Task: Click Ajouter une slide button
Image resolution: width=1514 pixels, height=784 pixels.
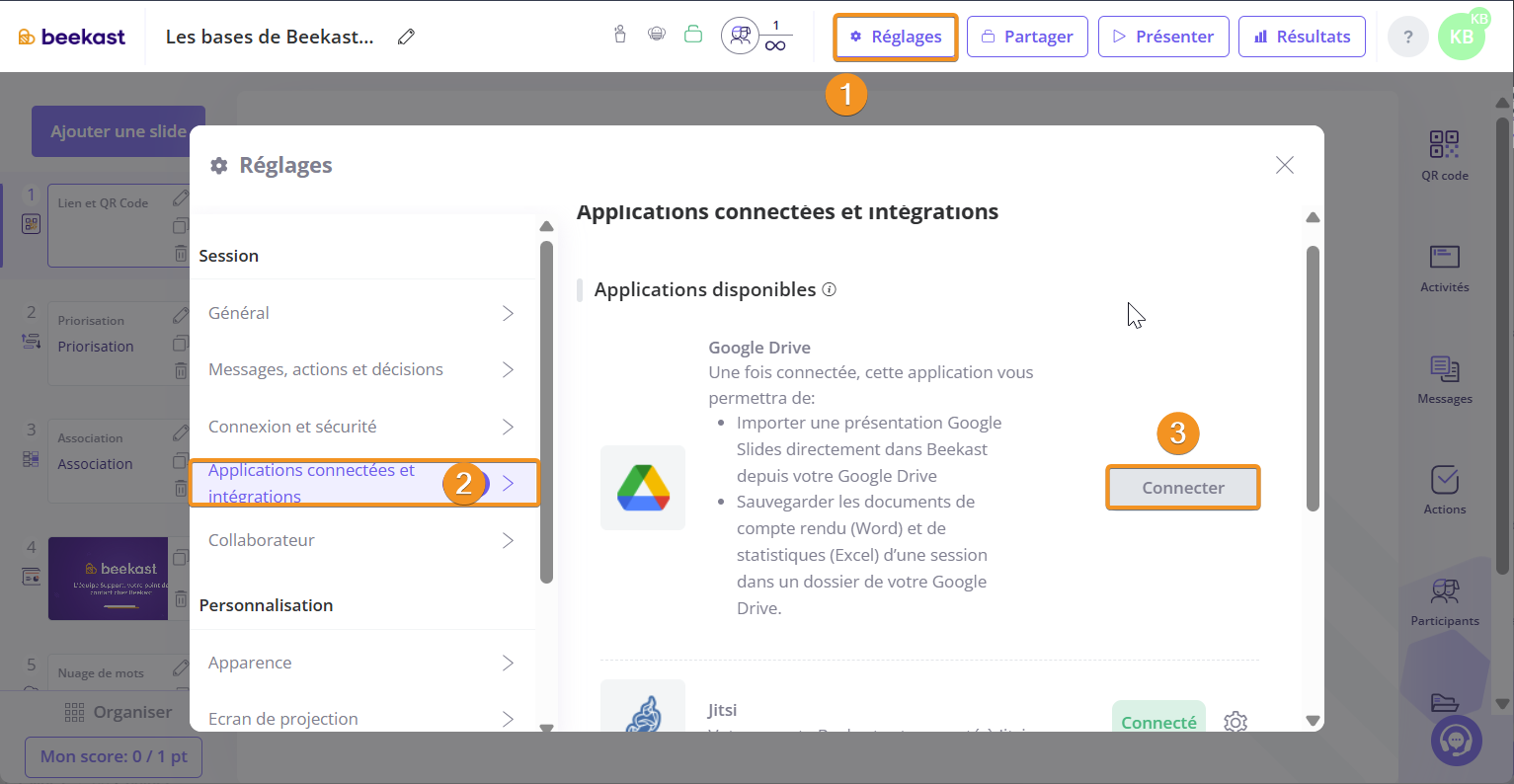Action: [119, 131]
